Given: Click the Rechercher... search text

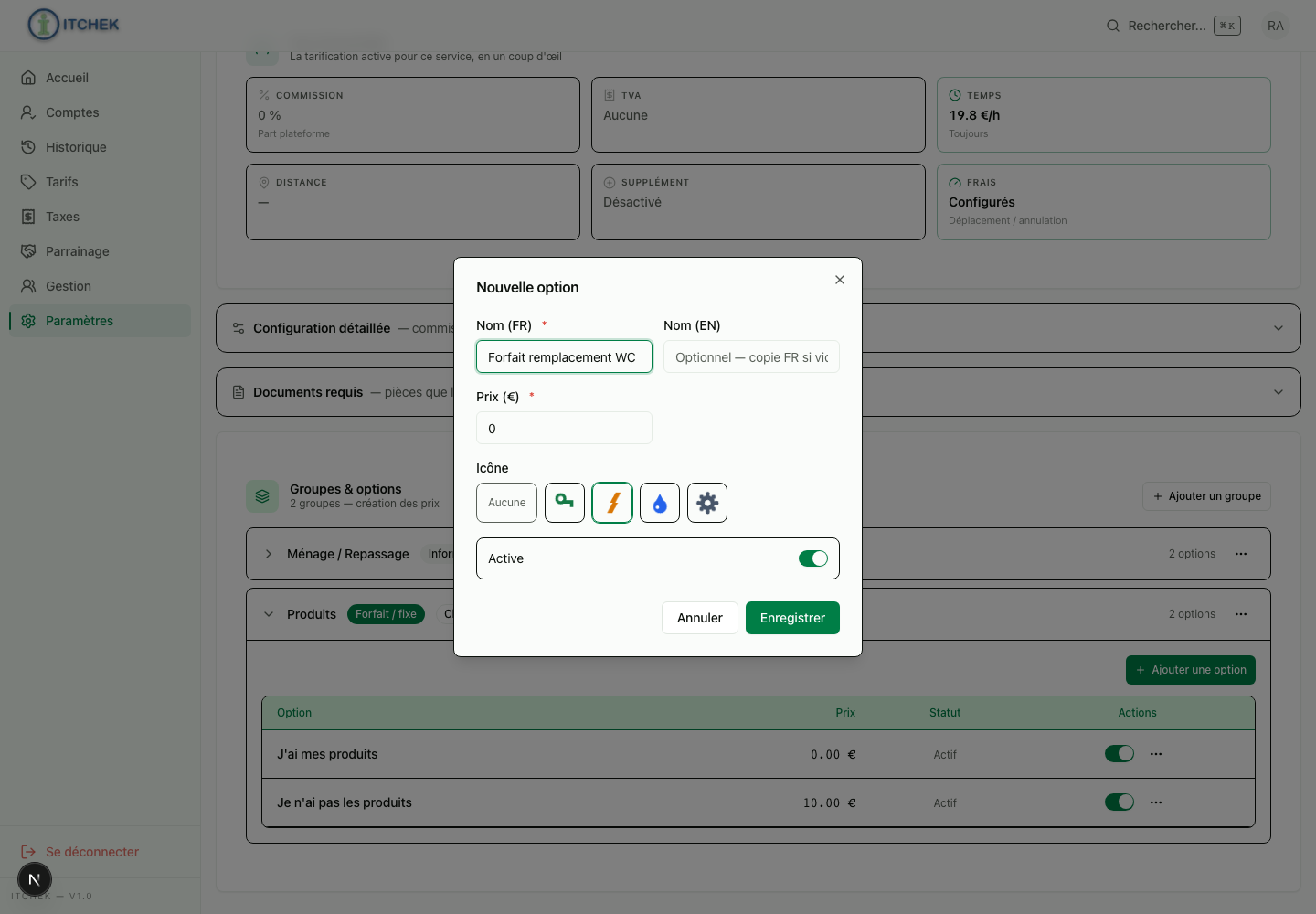Looking at the screenshot, I should [1167, 26].
